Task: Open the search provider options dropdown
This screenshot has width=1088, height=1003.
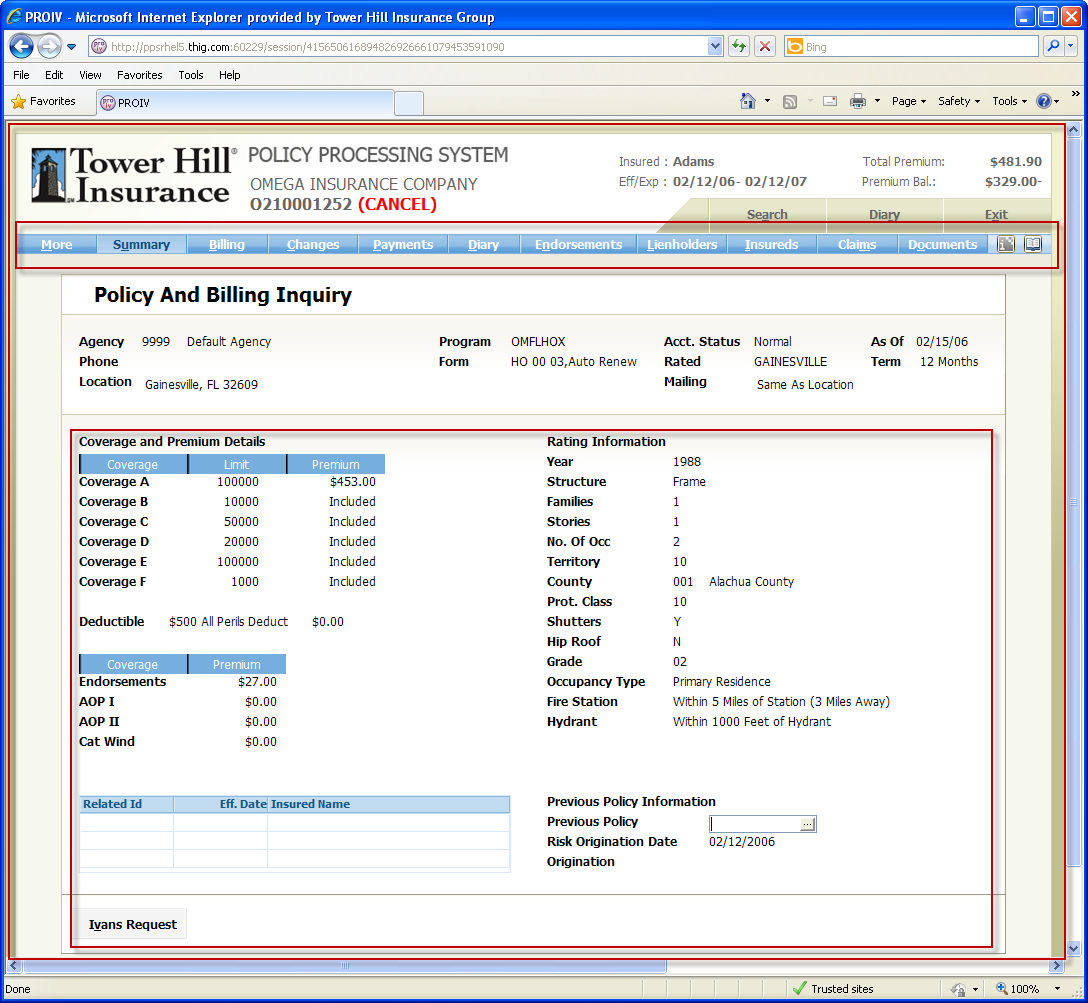Action: tap(1070, 46)
